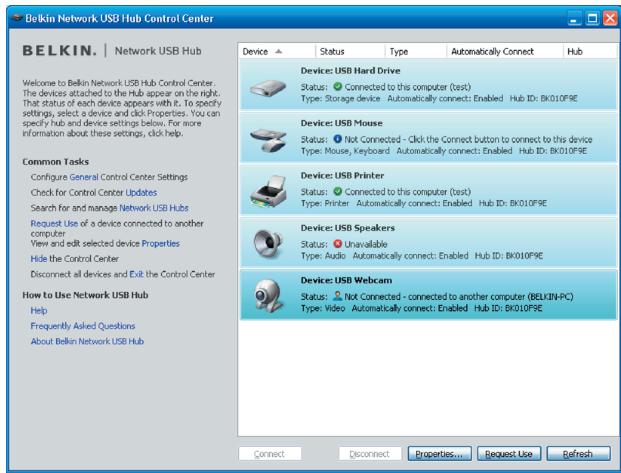This screenshot has height=473, width=621.
Task: Sort by Automatically Connect column header
Action: (505, 51)
